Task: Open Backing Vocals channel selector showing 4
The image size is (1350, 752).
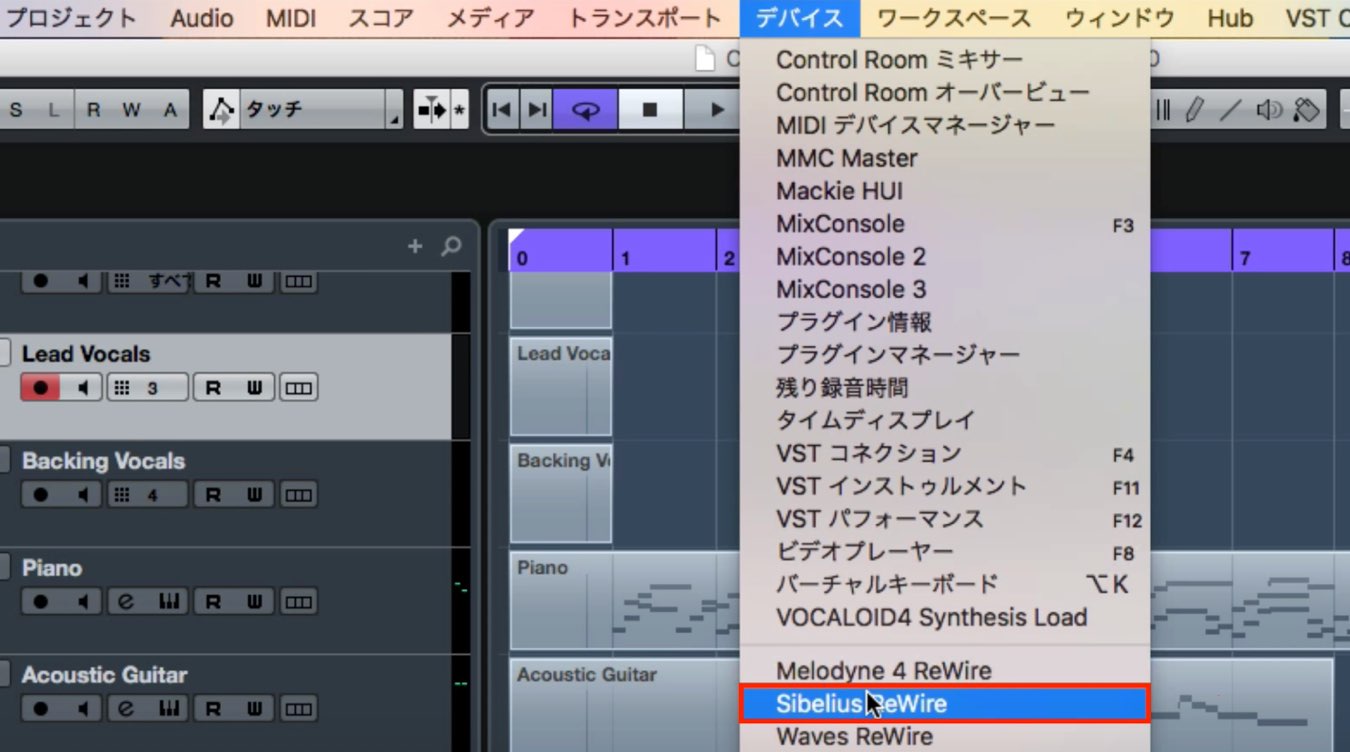Action: 147,495
